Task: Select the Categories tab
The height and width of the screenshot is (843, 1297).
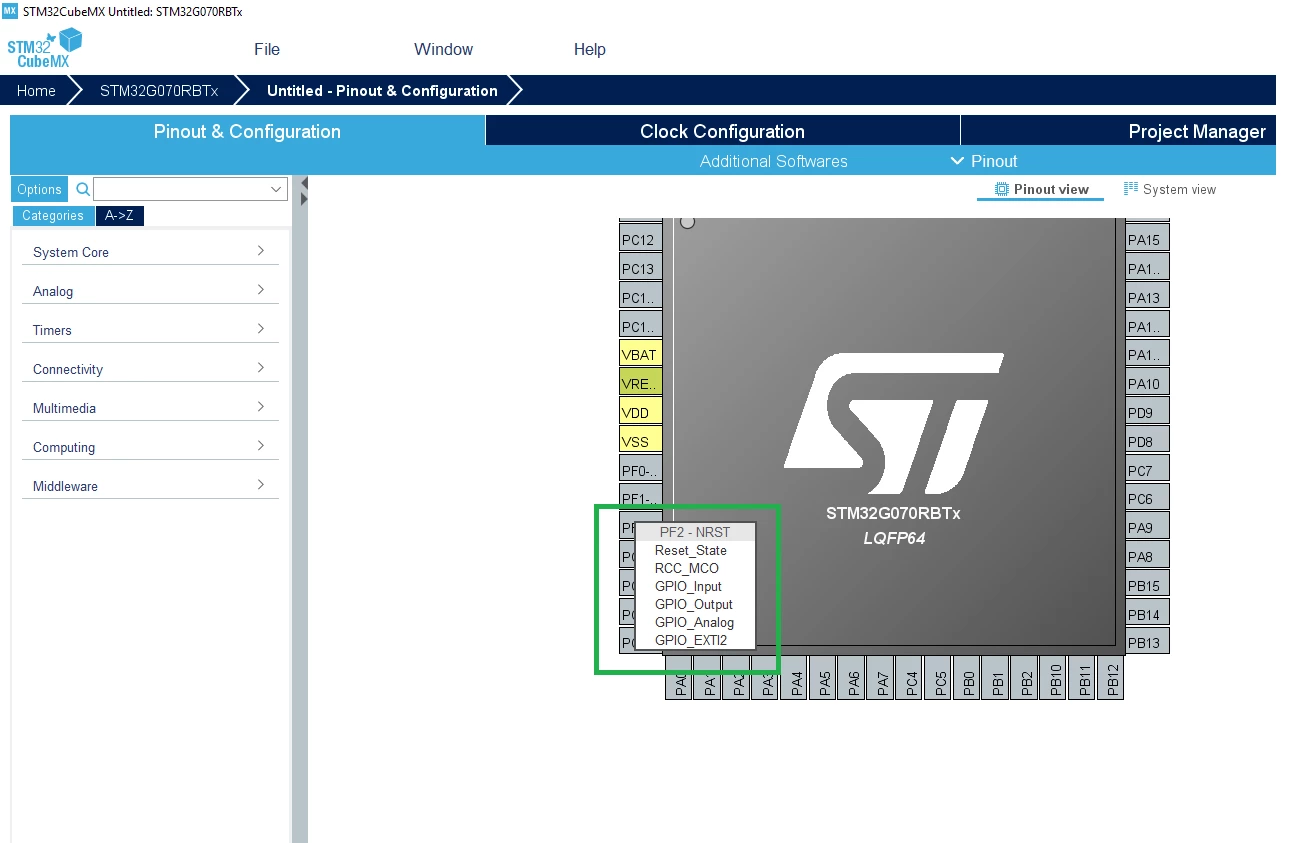Action: tap(53, 215)
